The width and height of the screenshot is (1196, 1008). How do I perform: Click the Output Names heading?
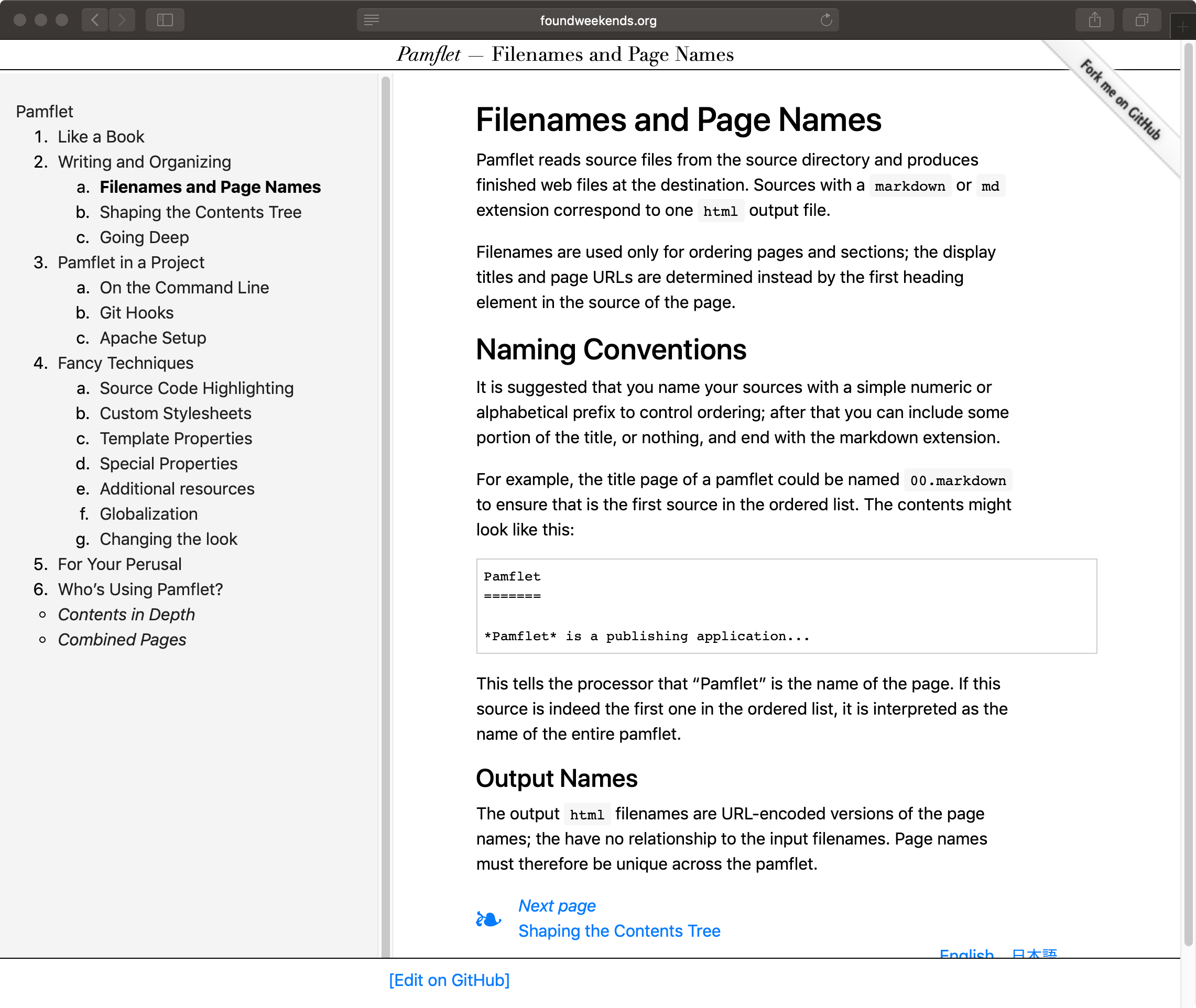coord(557,779)
